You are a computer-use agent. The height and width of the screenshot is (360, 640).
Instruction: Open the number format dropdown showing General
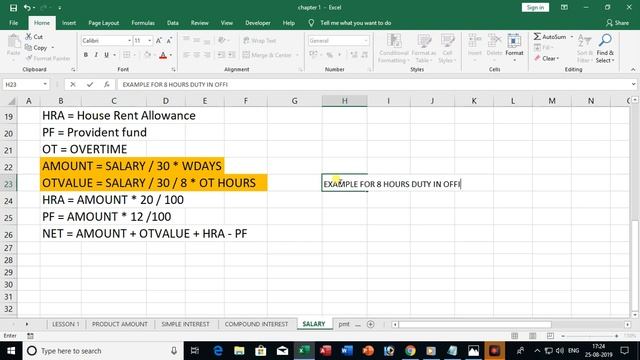click(365, 40)
